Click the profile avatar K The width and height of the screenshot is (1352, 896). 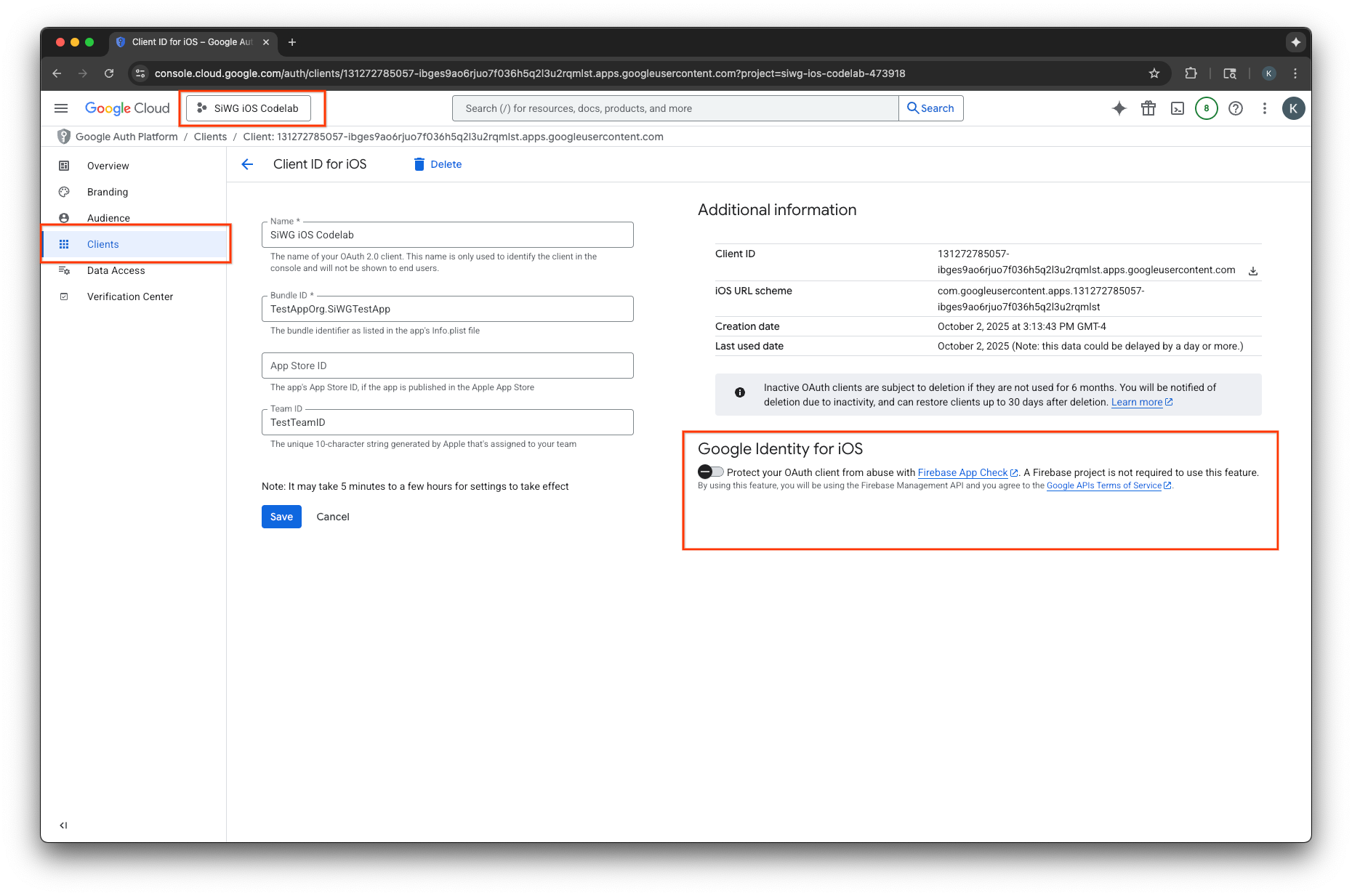click(1295, 108)
